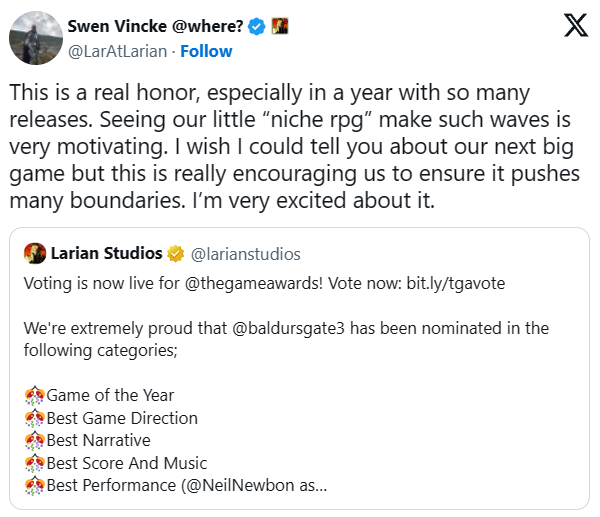Click the X logo in the corner

576,27
